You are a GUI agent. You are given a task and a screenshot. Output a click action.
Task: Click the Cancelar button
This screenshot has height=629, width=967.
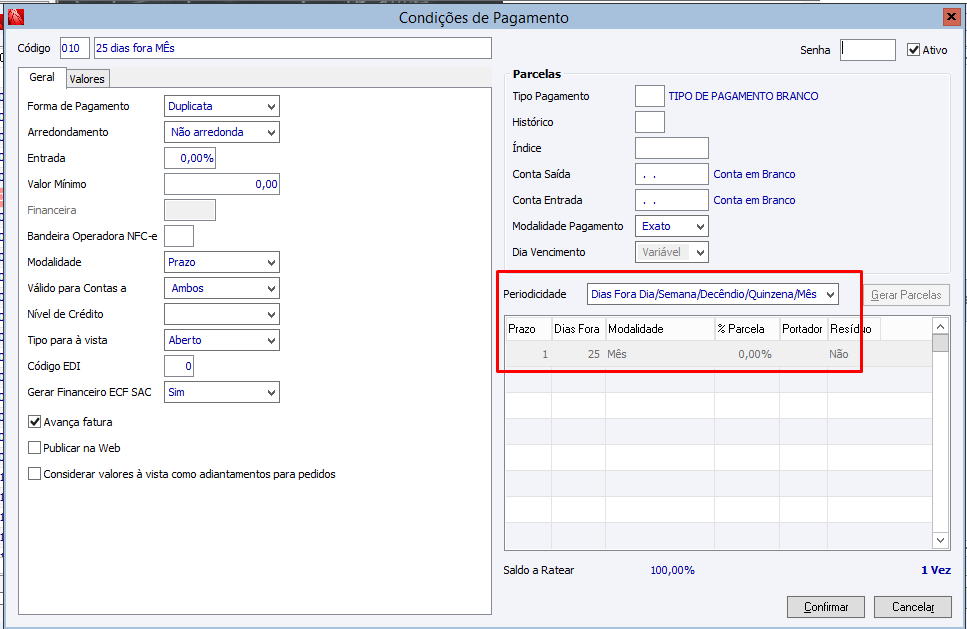pos(912,607)
